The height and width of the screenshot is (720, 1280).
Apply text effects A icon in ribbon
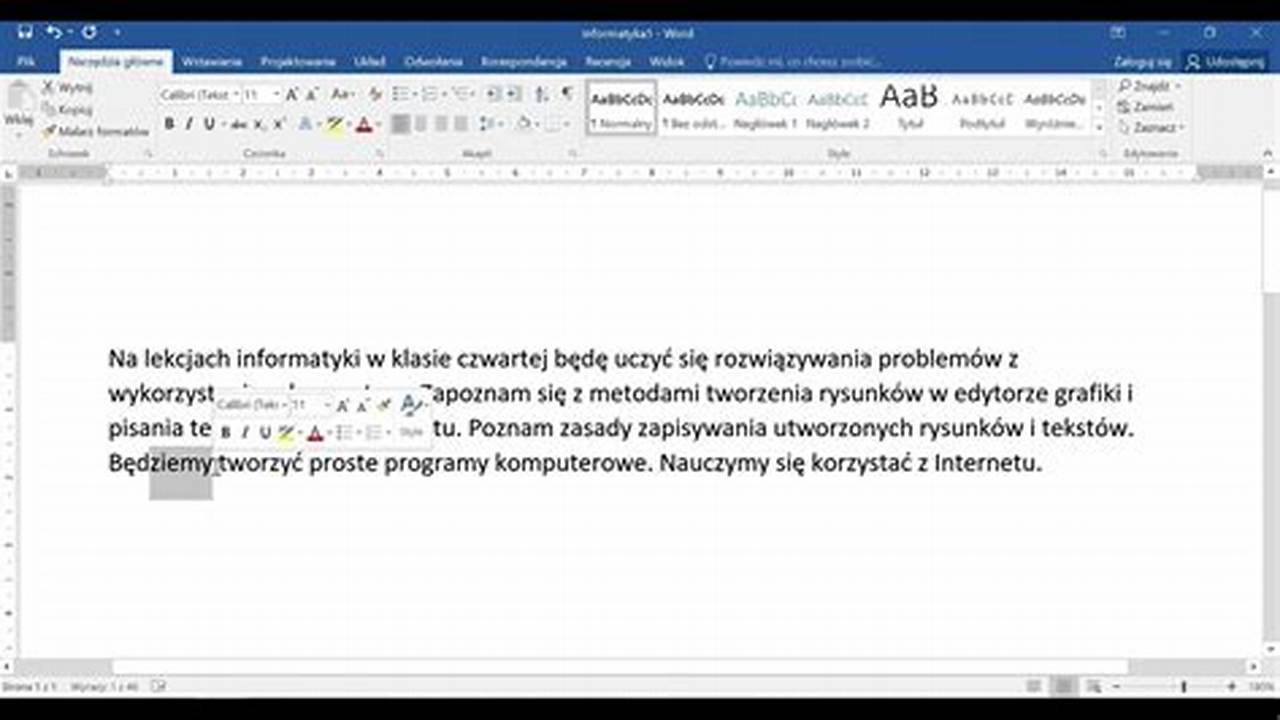point(307,124)
